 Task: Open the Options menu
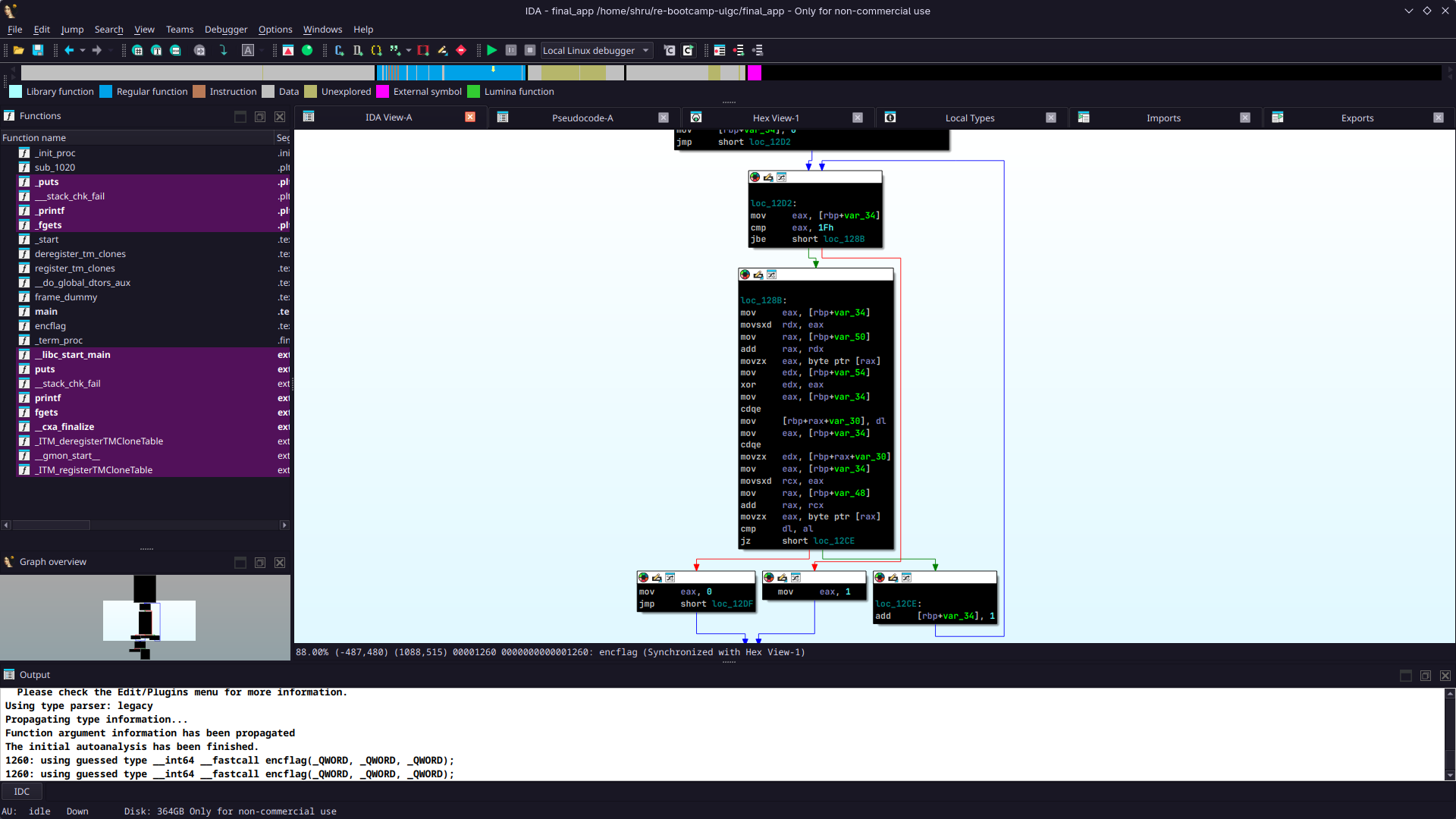click(x=275, y=30)
